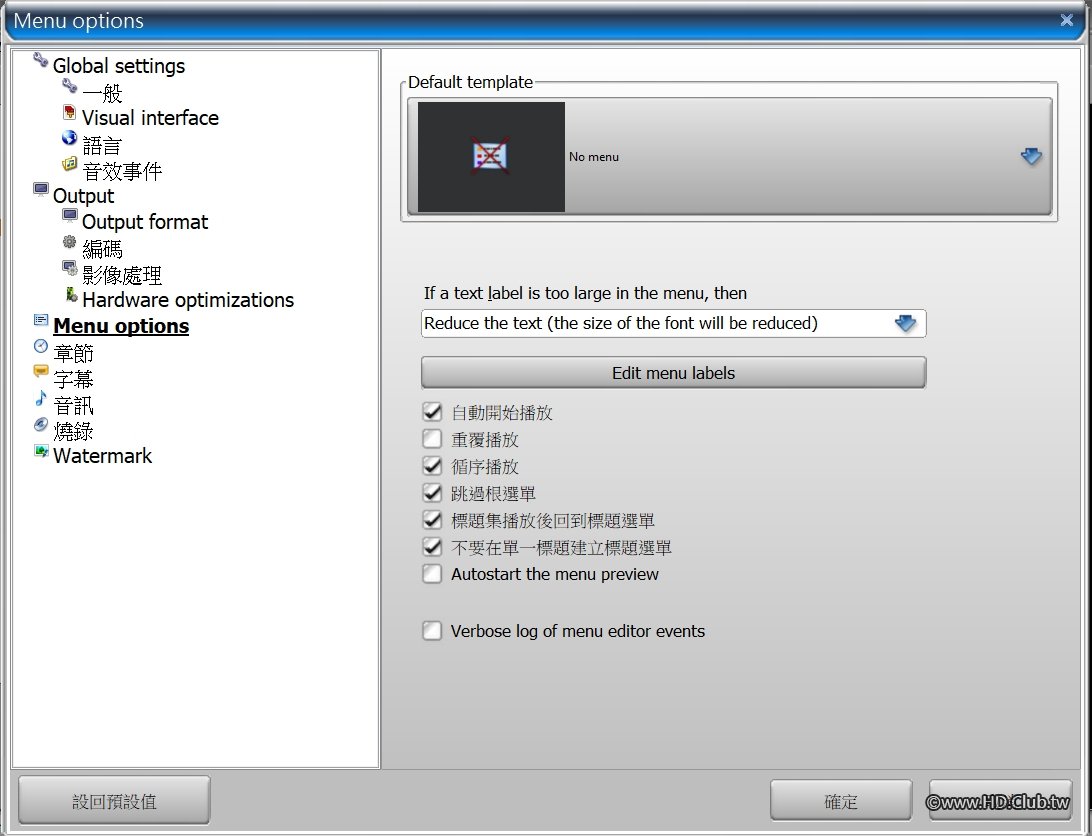Click the monitor icon beside Output
Image resolution: width=1092 pixels, height=836 pixels.
[x=41, y=189]
